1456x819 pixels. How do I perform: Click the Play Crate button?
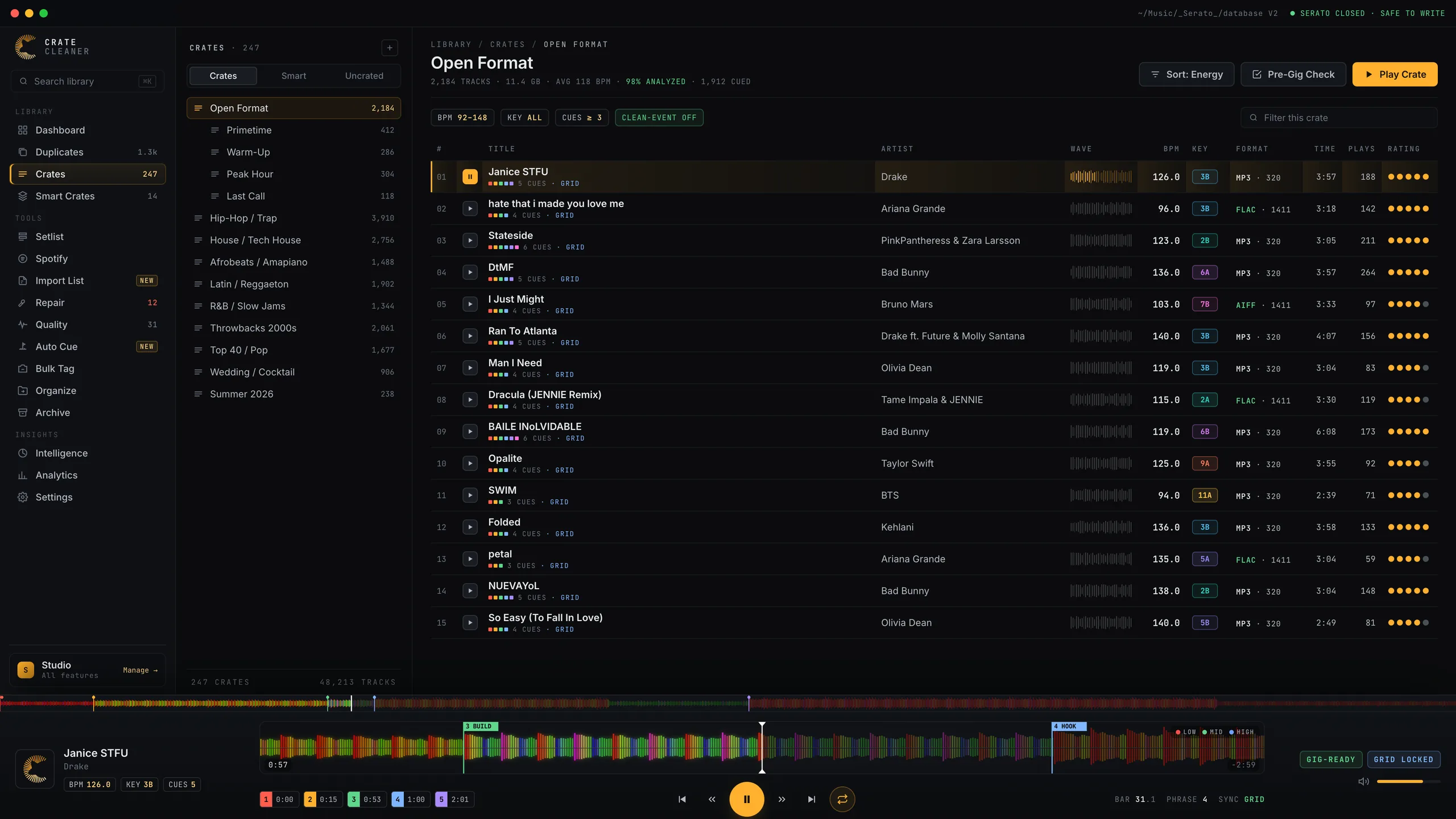[x=1395, y=75]
